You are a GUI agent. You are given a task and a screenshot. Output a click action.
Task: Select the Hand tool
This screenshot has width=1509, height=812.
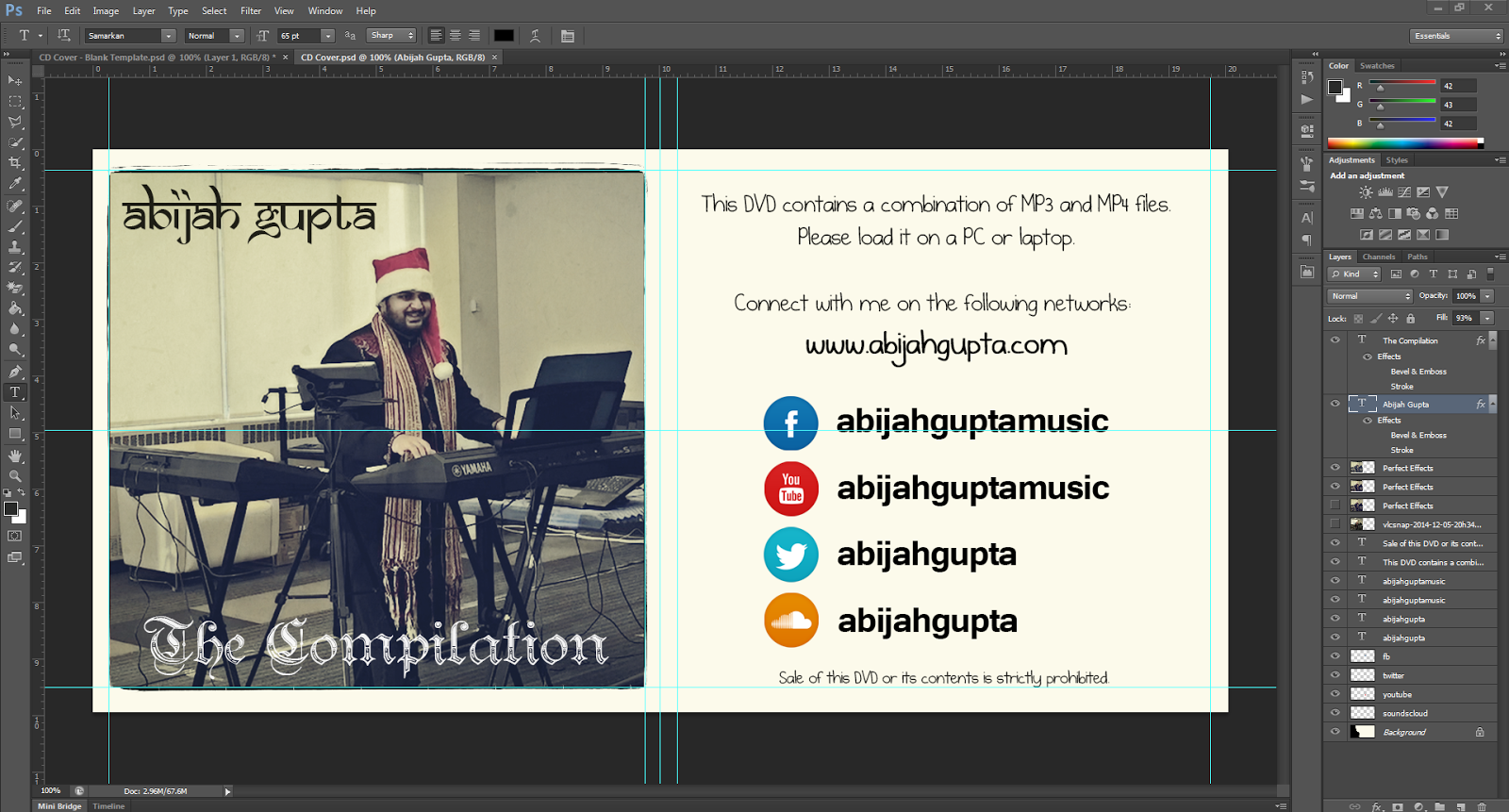click(x=15, y=456)
